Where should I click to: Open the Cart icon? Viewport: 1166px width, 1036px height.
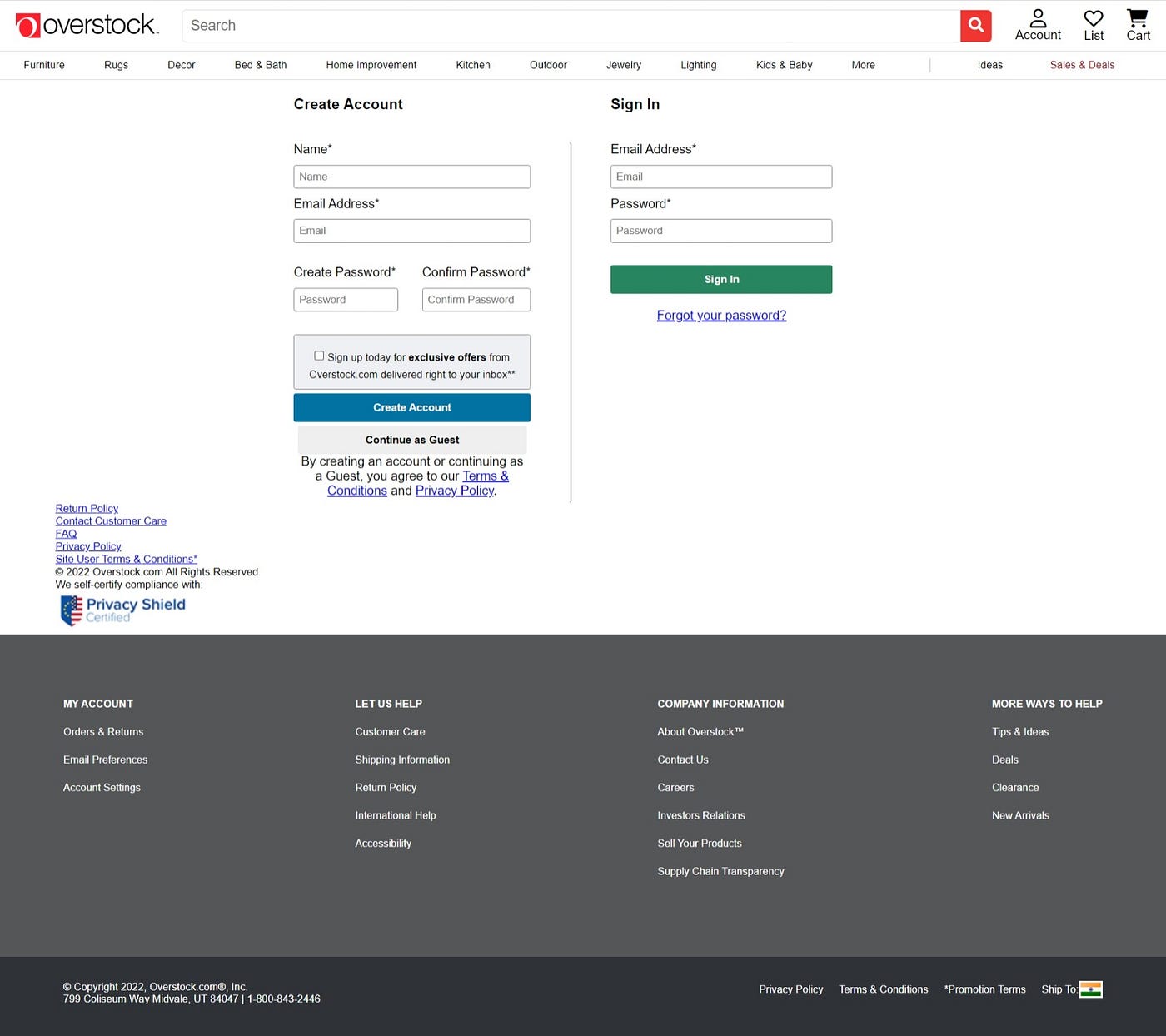1138,25
